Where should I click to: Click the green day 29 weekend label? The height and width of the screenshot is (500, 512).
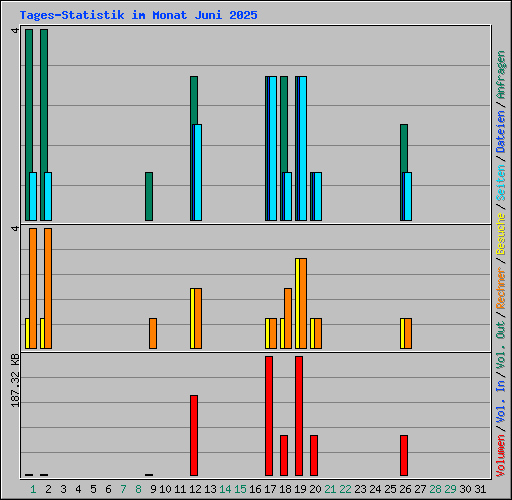[450, 489]
